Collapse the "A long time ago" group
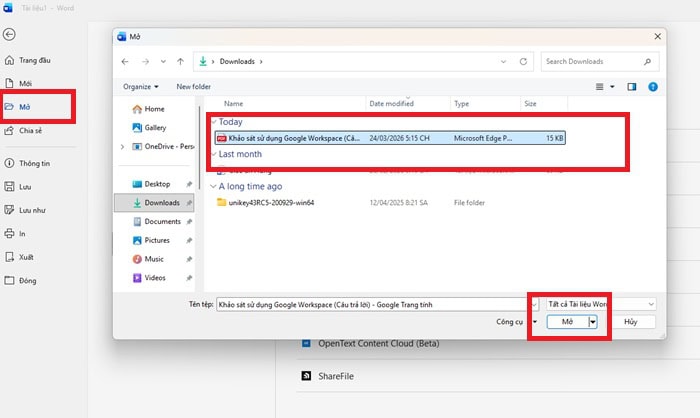The image size is (700, 418). point(214,186)
